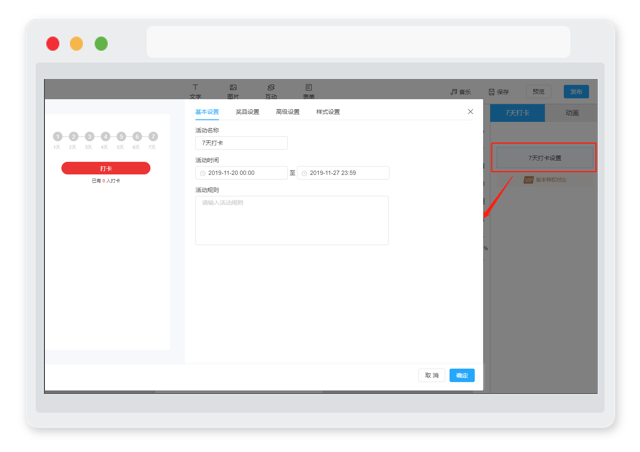Viewport: 640px width, 452px height.
Task: Click the clock icon in end time field
Action: pos(304,173)
